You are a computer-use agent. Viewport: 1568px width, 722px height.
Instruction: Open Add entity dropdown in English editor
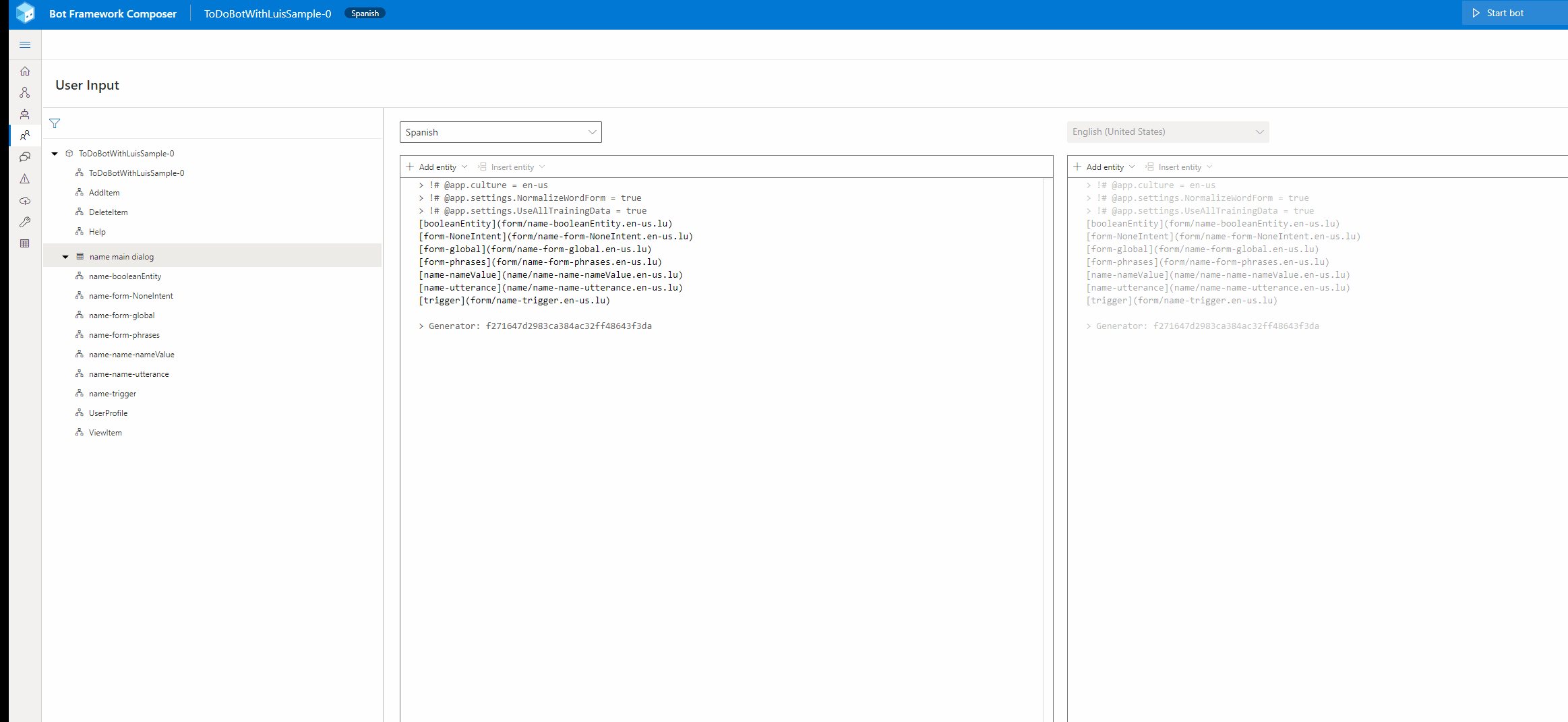[1104, 167]
